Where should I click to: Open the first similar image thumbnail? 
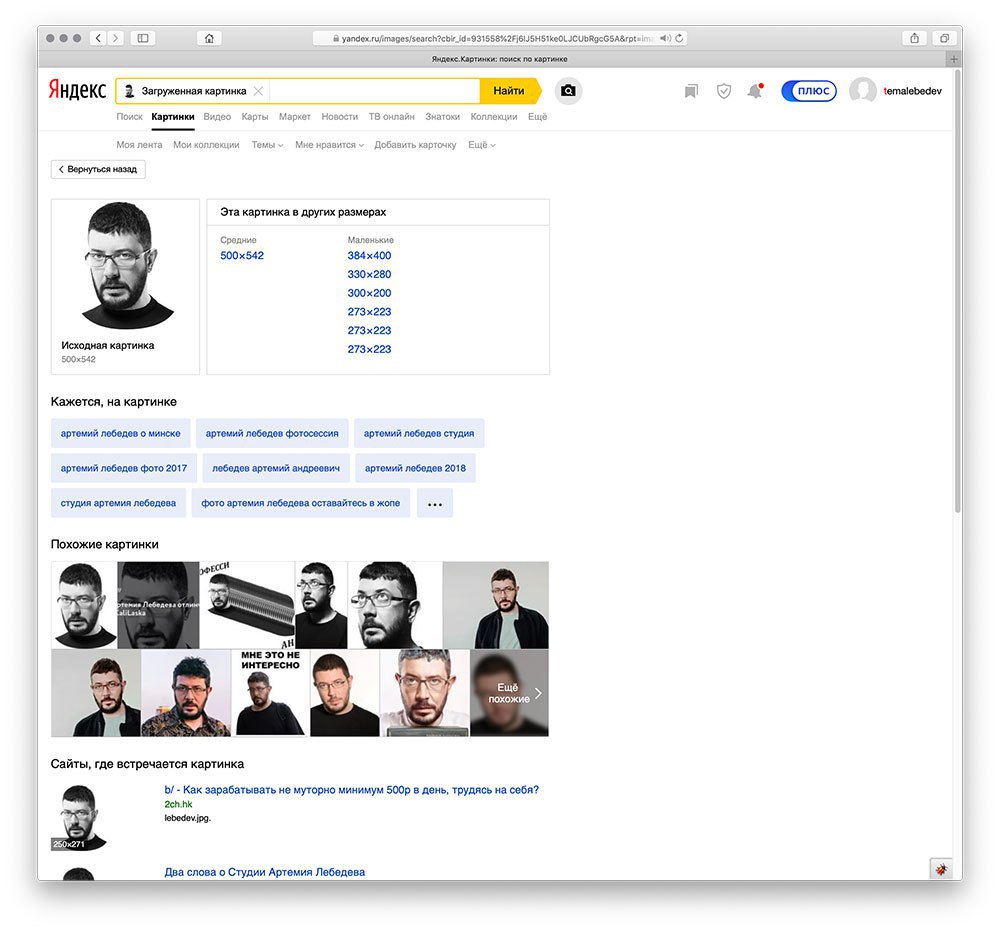pos(84,605)
